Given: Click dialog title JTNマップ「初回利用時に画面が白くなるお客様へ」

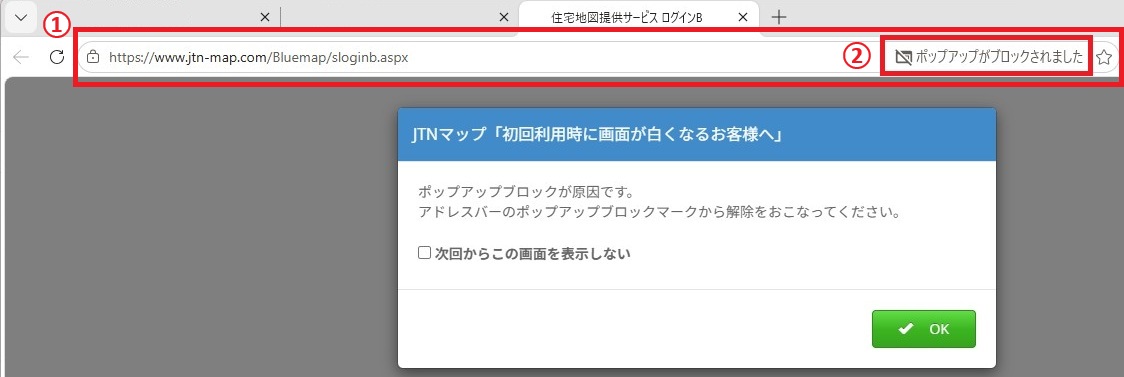Looking at the screenshot, I should [596, 135].
